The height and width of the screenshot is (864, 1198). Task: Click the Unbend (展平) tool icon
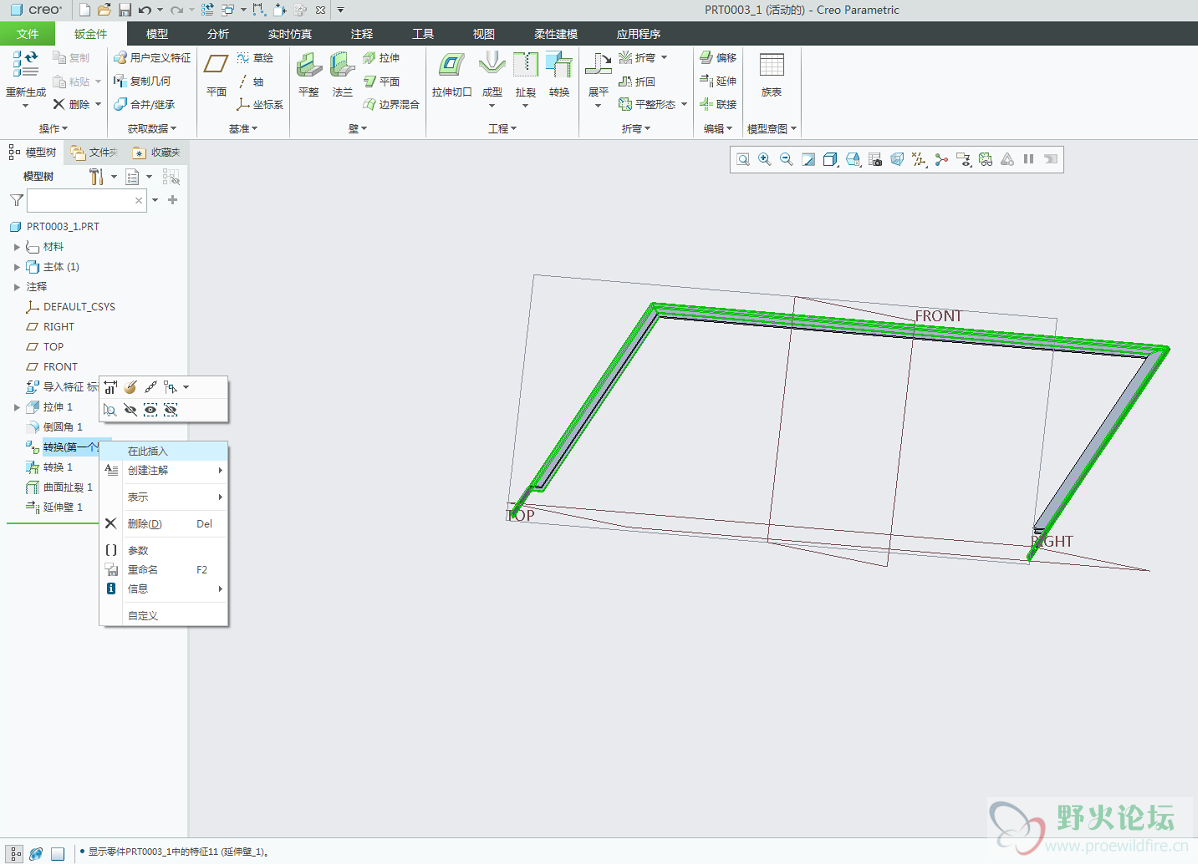[598, 64]
